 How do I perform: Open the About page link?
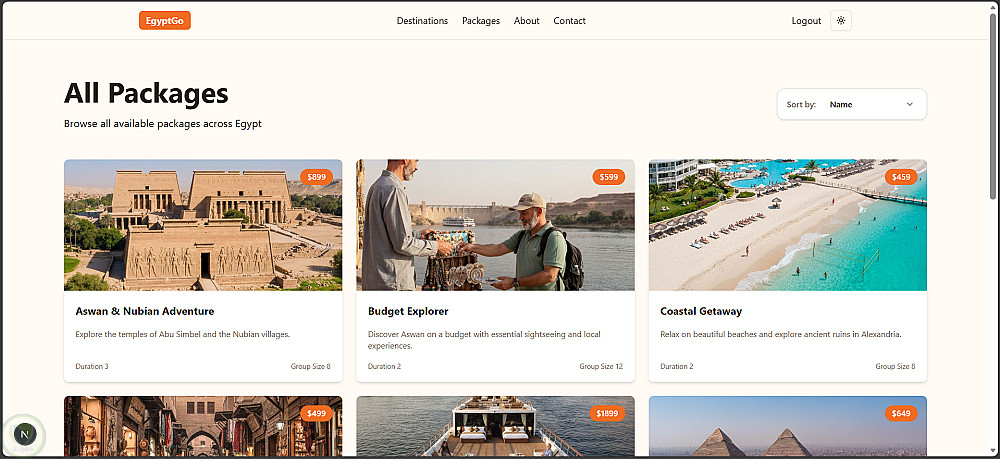[527, 20]
